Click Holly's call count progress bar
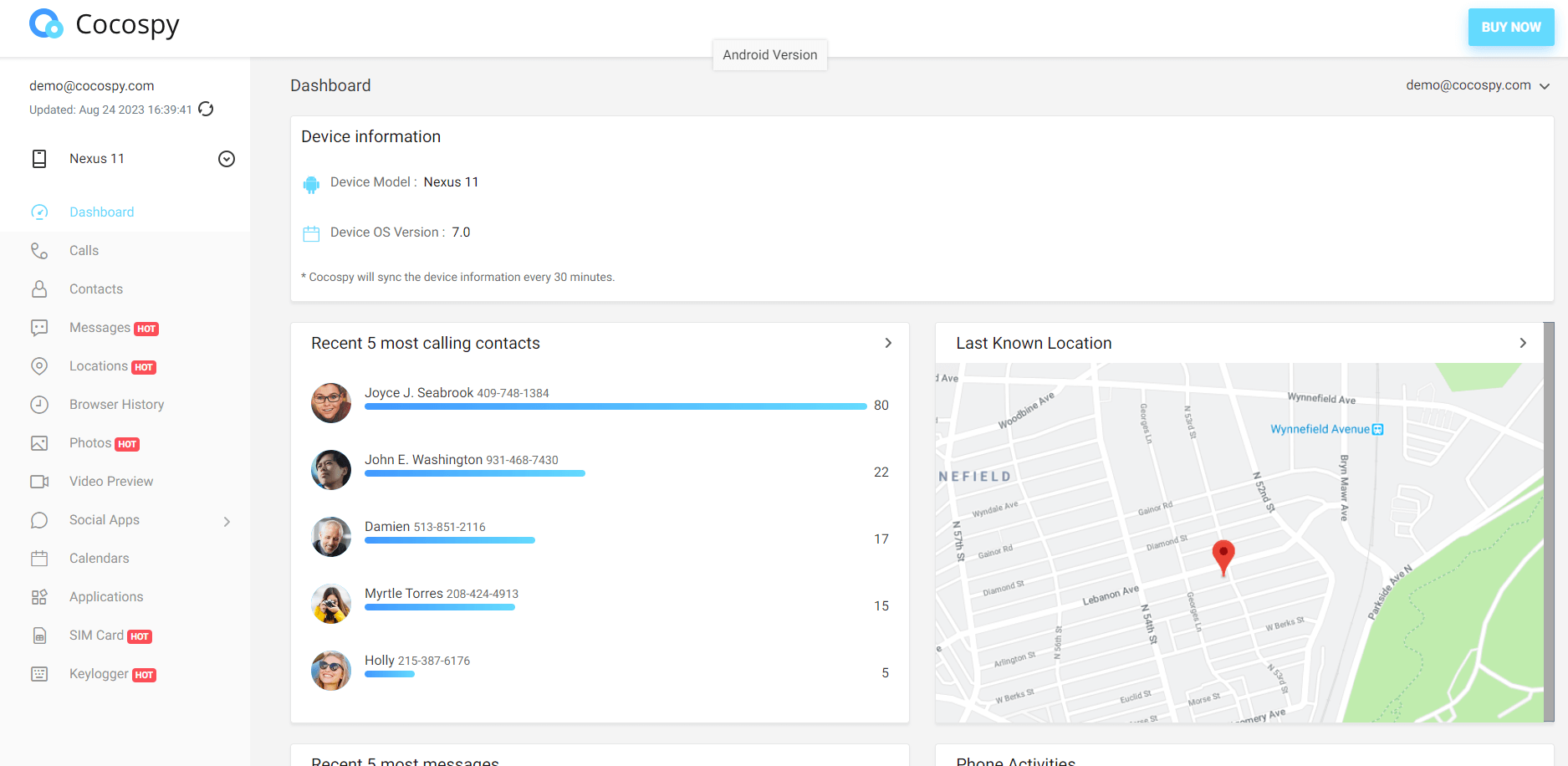The height and width of the screenshot is (766, 1568). click(x=390, y=674)
